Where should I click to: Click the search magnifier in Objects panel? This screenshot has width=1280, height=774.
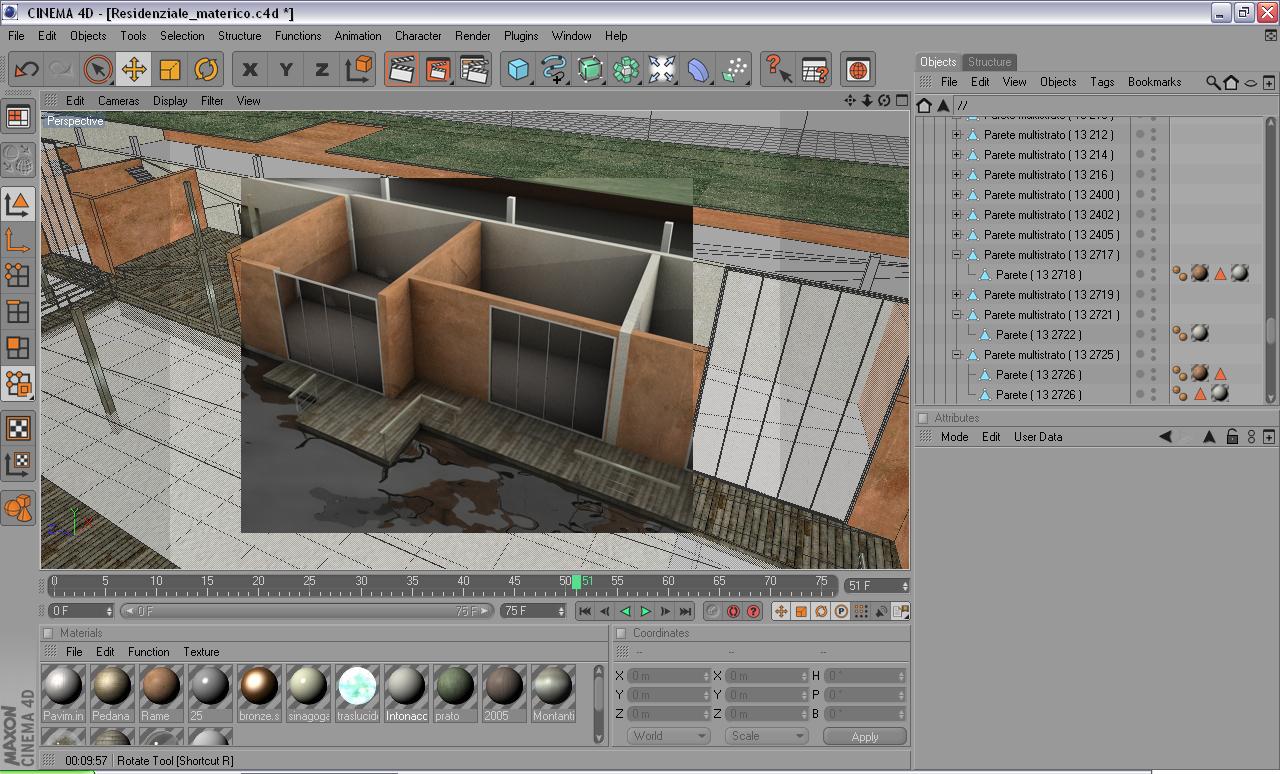[x=1212, y=82]
